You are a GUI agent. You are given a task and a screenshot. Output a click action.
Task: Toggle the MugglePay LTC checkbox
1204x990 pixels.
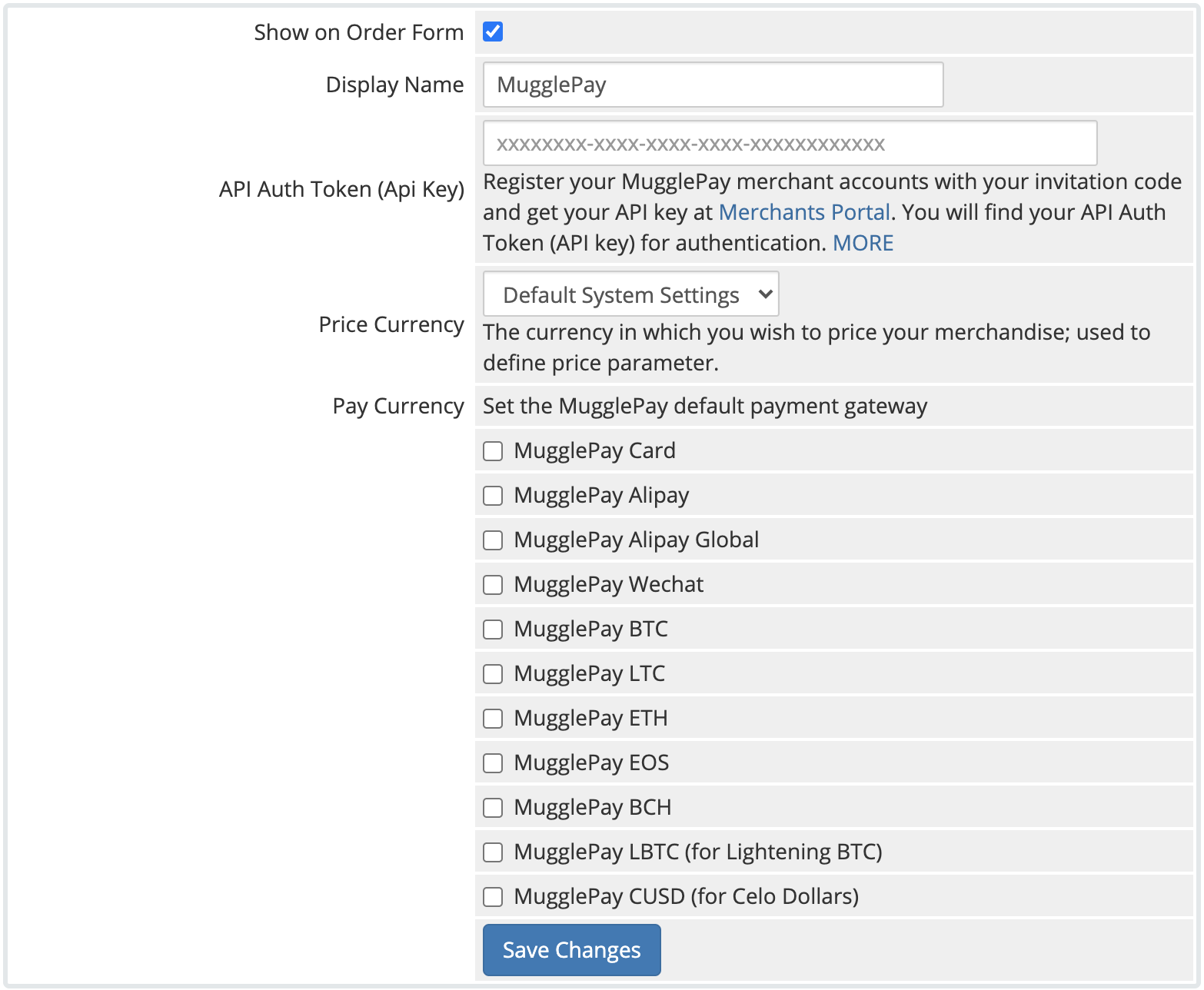pyautogui.click(x=493, y=674)
